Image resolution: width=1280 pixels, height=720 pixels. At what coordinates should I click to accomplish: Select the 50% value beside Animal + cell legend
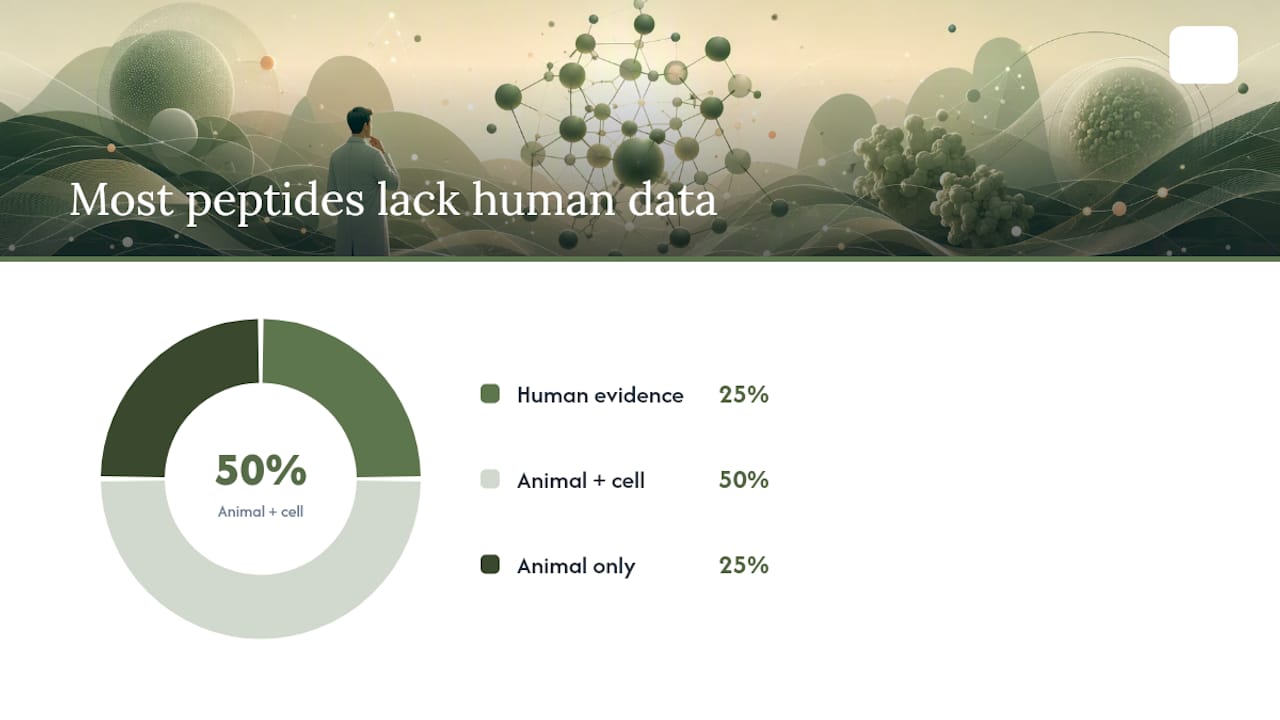(744, 480)
